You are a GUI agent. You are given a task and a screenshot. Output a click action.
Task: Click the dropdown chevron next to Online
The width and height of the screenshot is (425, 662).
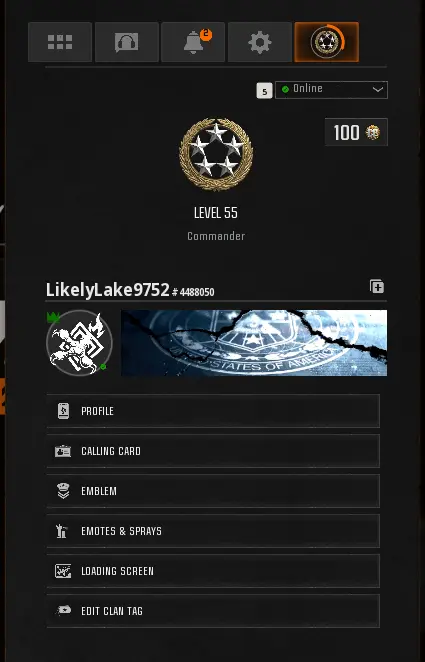pos(378,90)
